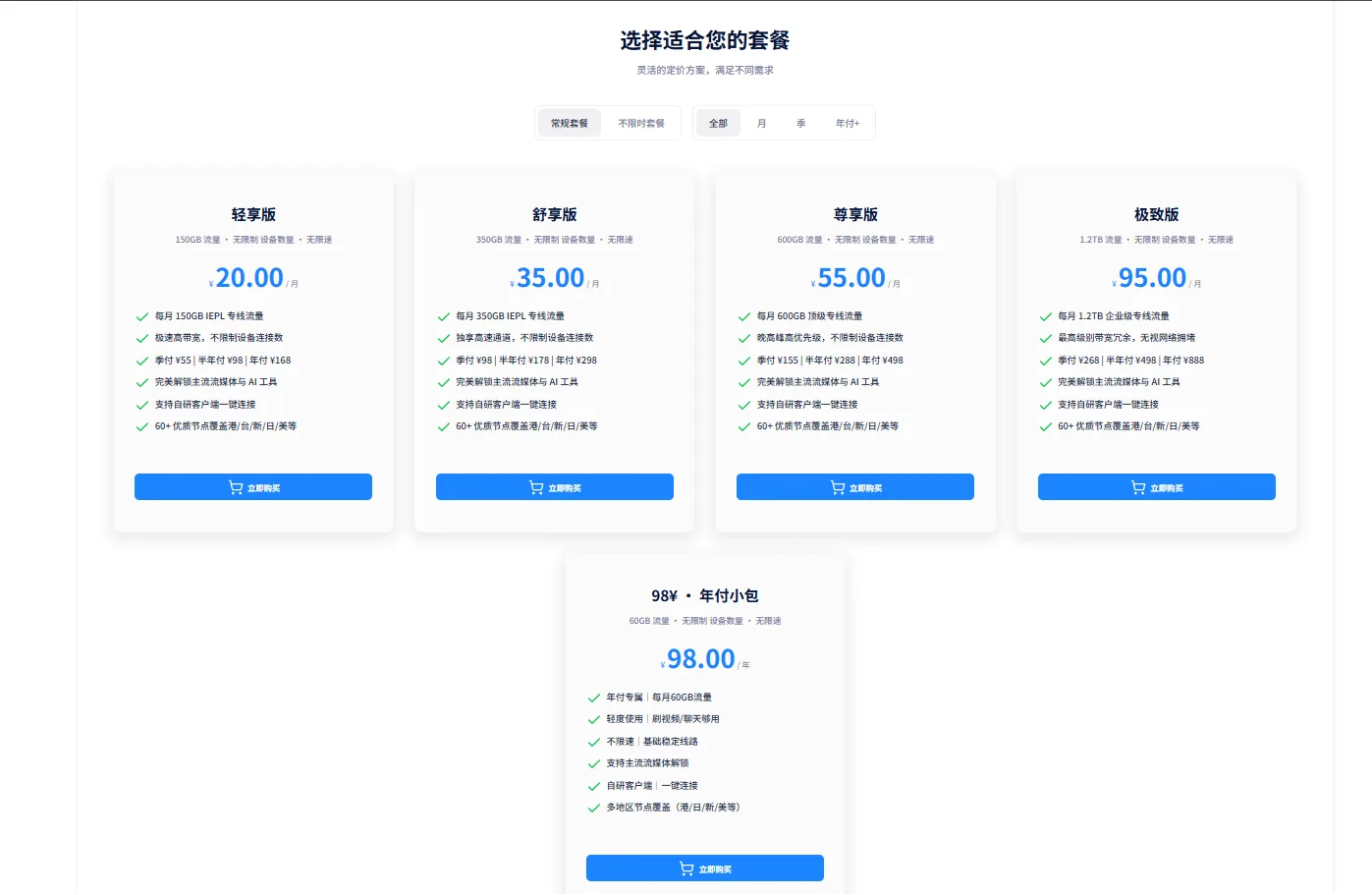1372x895 pixels.
Task: Click the cart icon in the 年付小包 buy button
Action: pos(686,868)
